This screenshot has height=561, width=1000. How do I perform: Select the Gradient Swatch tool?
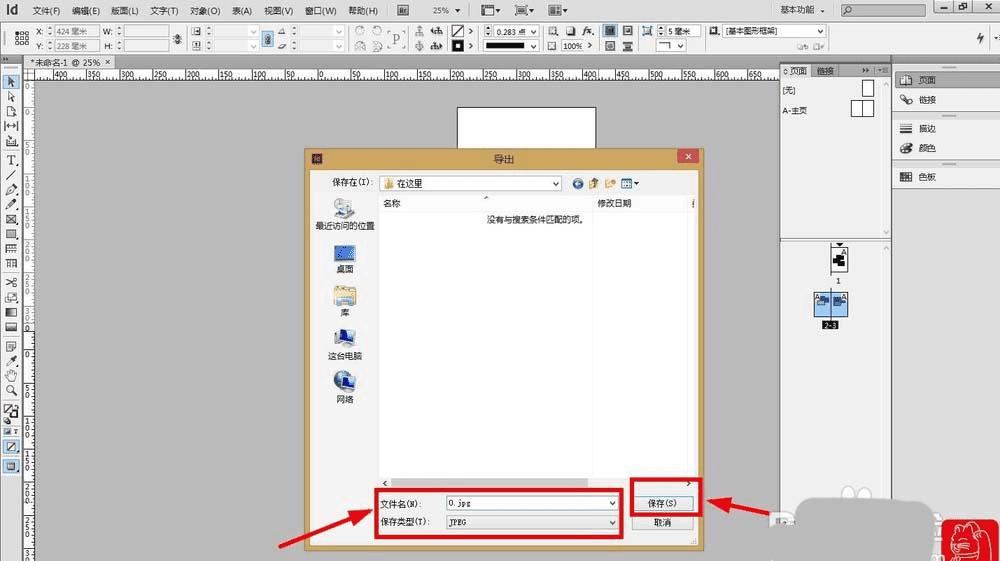11,312
